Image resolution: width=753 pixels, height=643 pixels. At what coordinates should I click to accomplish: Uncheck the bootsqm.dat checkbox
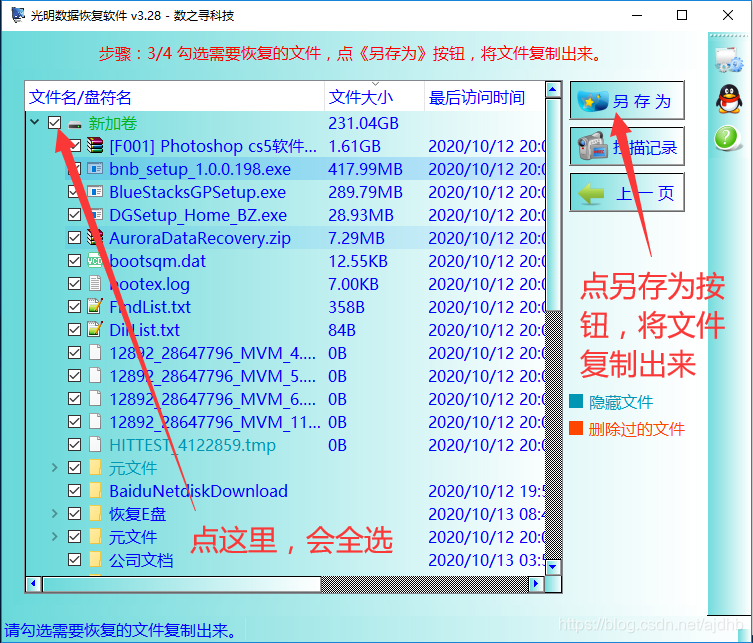click(74, 261)
